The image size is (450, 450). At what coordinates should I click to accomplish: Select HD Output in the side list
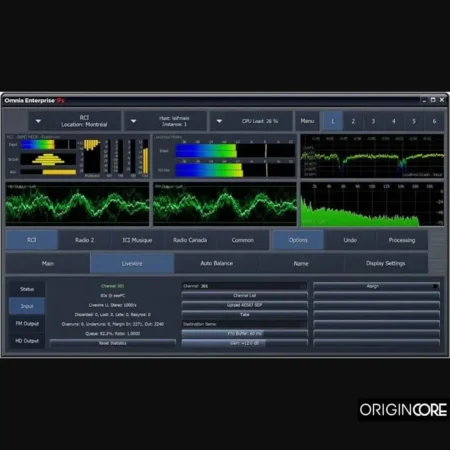click(27, 341)
